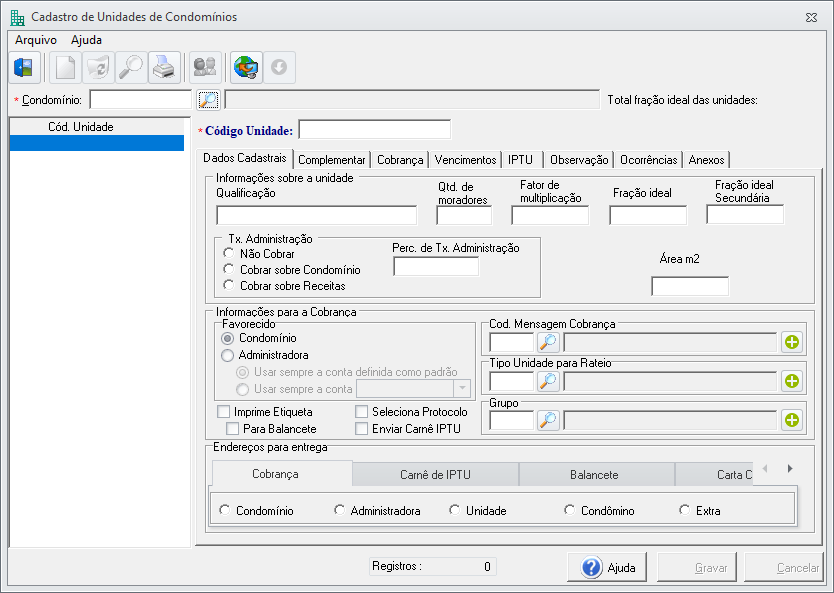Enable Imprime Etiqueta checkbox
The image size is (834, 593).
coord(223,412)
